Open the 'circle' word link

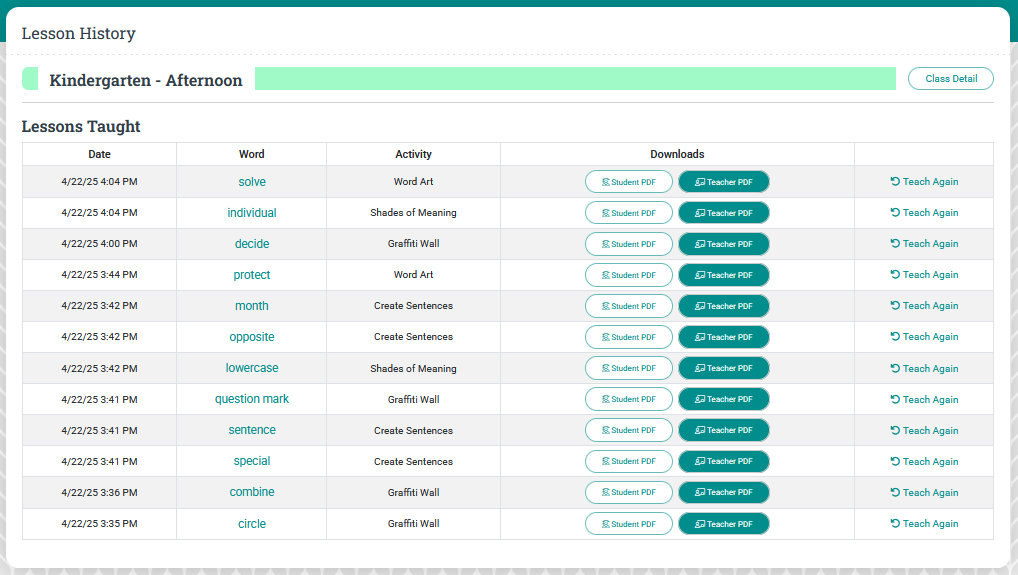coord(252,524)
